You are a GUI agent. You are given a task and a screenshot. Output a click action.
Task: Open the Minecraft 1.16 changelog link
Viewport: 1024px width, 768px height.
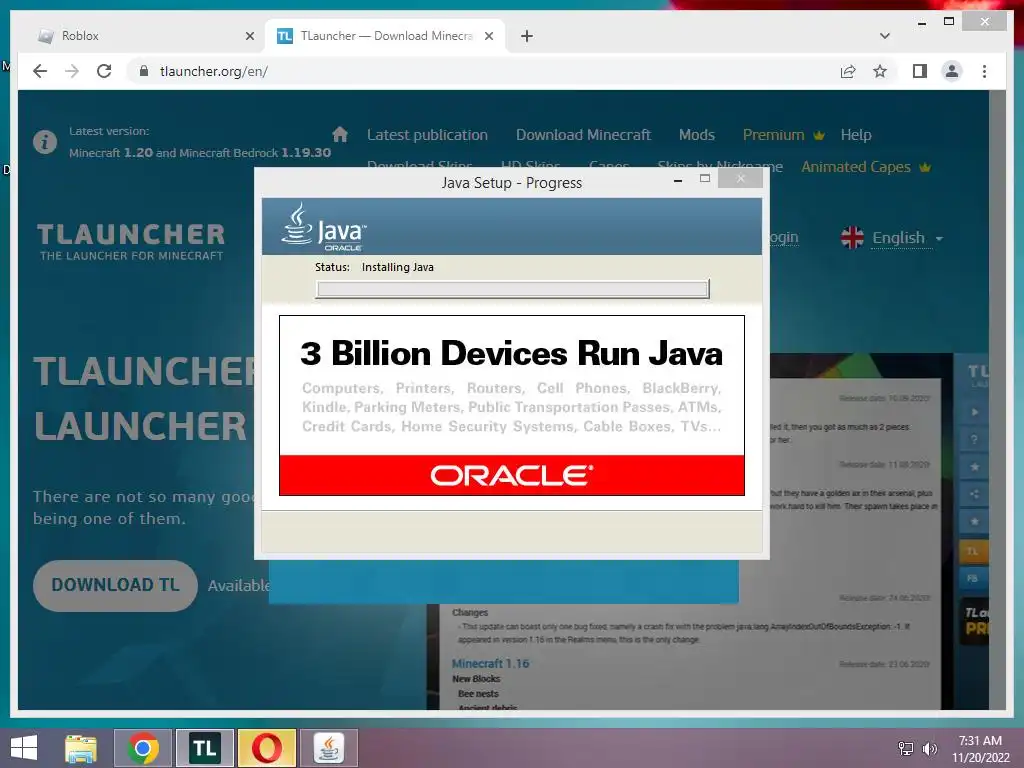pos(490,664)
